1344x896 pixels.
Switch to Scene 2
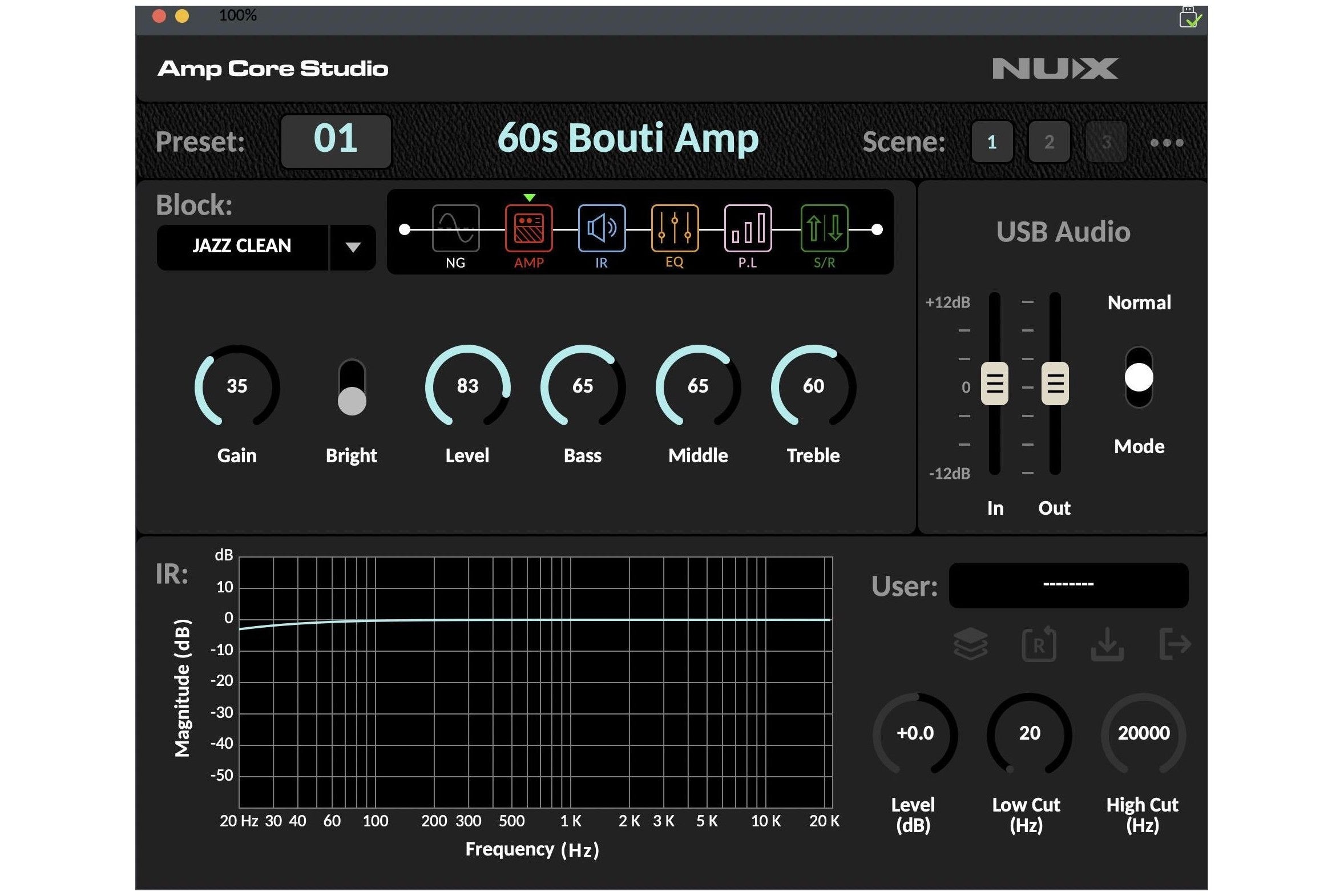[x=1049, y=142]
